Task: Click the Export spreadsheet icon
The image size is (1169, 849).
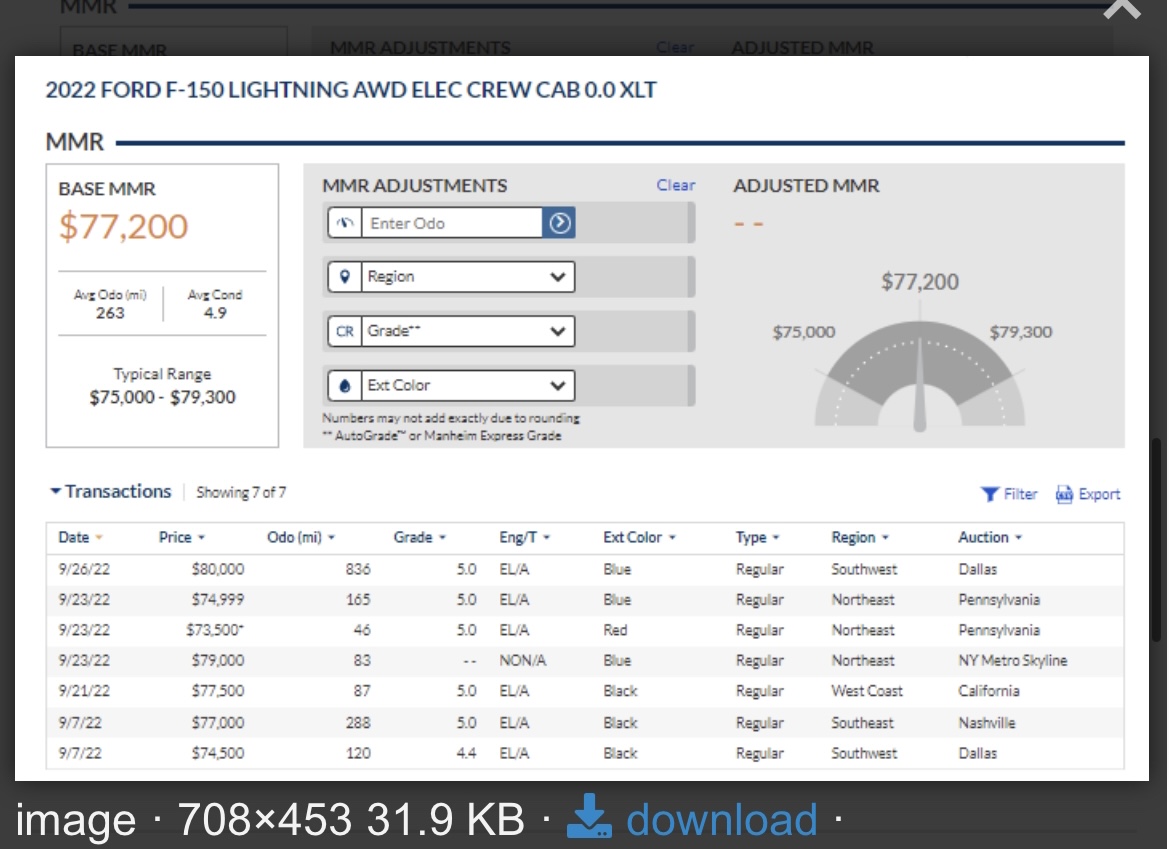Action: click(x=1064, y=494)
